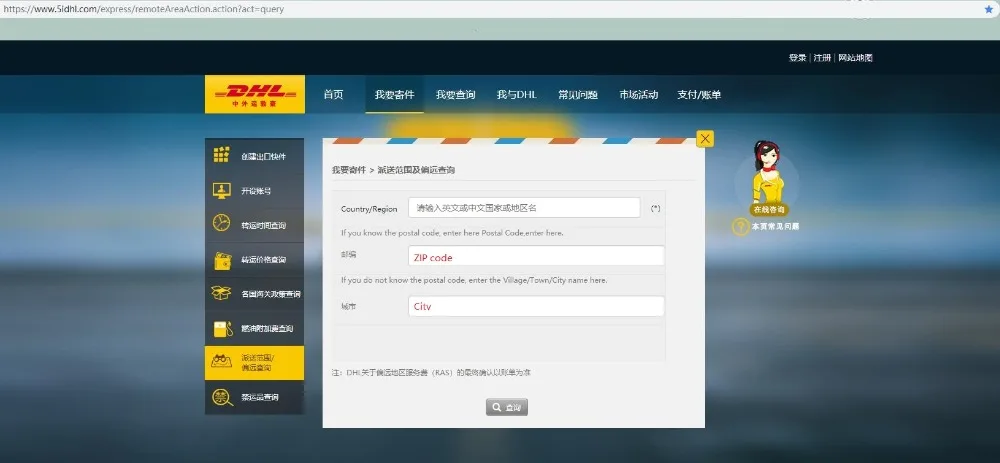Open 燃油附加费查询 fuel pump icon
The image size is (1000, 463).
(x=222, y=328)
